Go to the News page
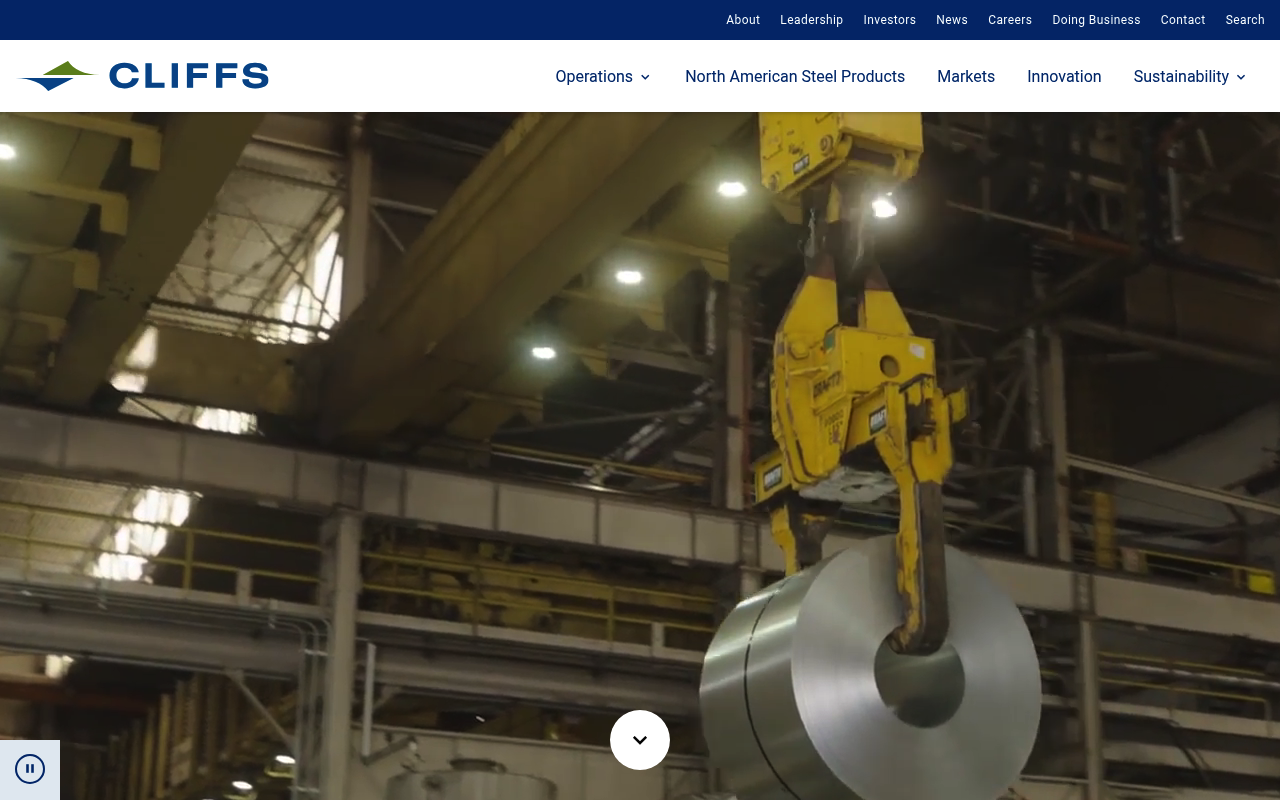 click(x=952, y=20)
